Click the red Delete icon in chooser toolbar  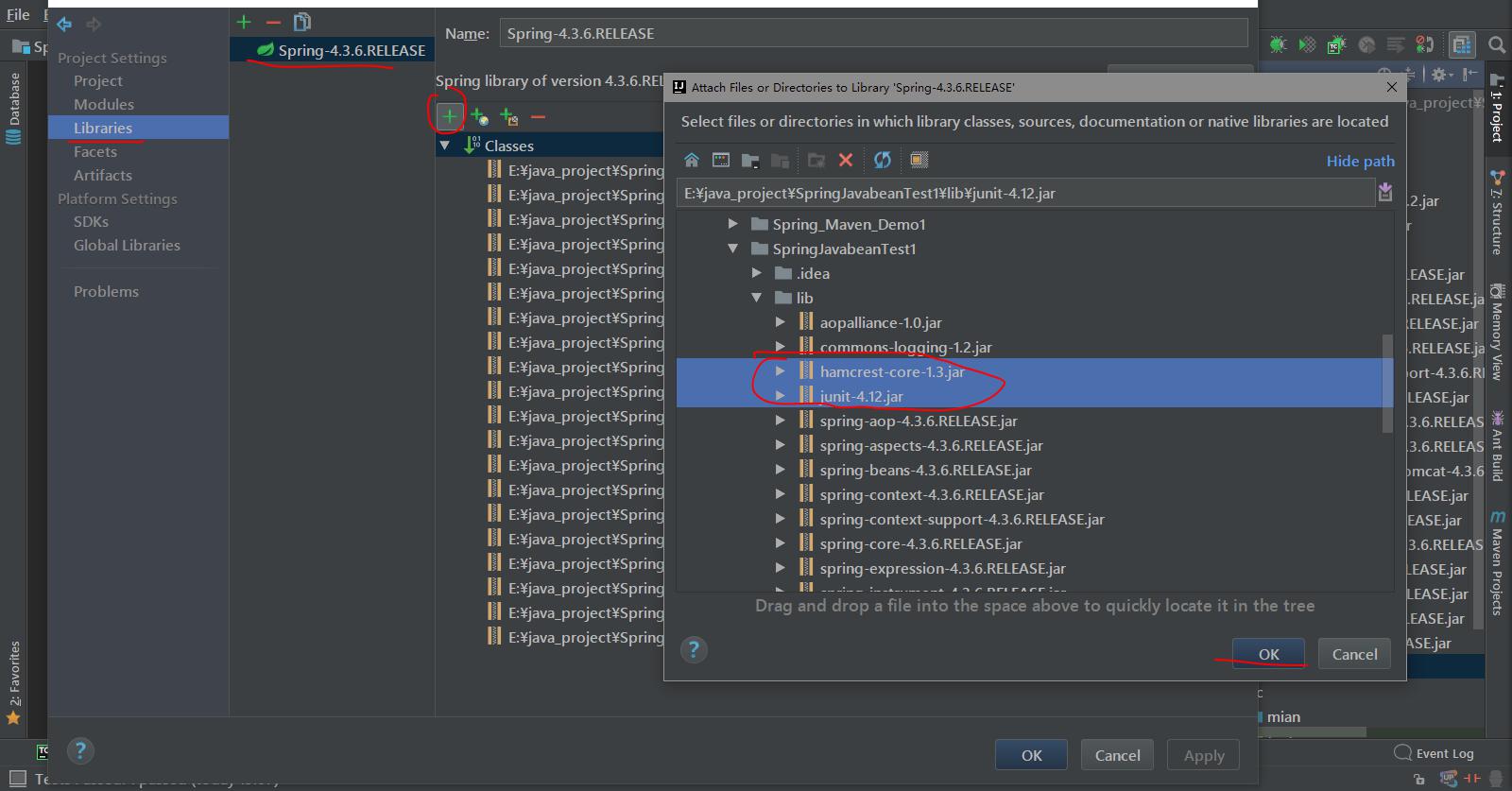(846, 160)
